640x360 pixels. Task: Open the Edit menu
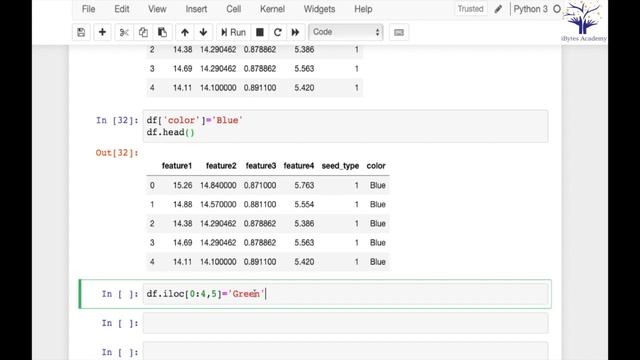(x=122, y=9)
